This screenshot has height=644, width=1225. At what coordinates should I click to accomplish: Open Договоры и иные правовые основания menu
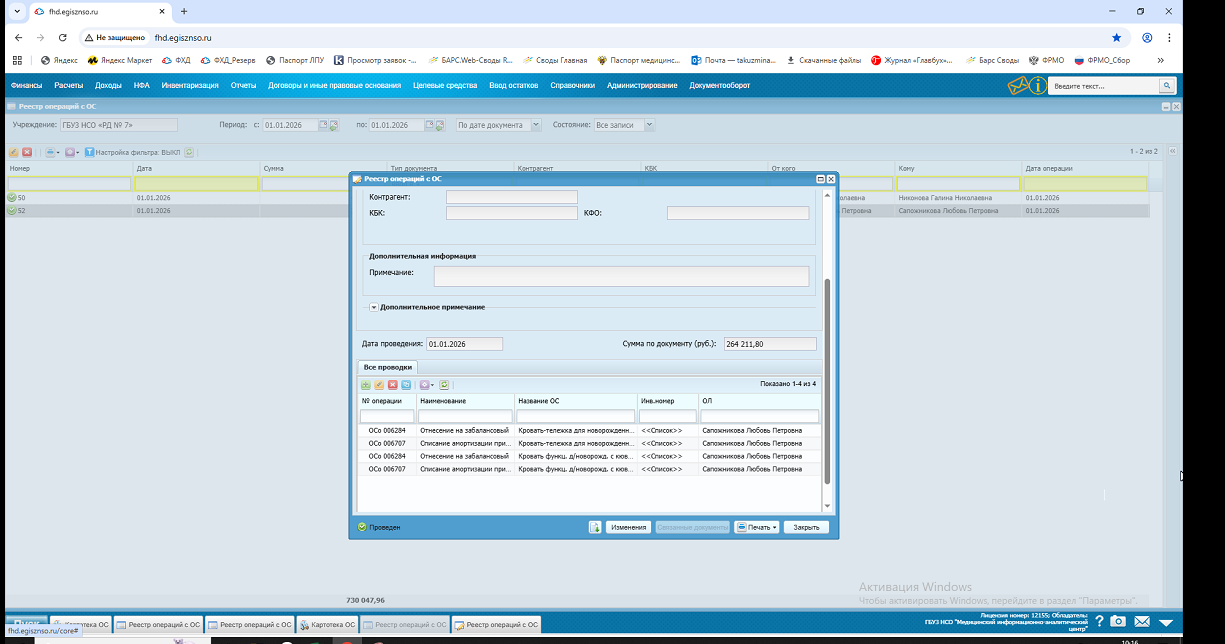click(334, 86)
